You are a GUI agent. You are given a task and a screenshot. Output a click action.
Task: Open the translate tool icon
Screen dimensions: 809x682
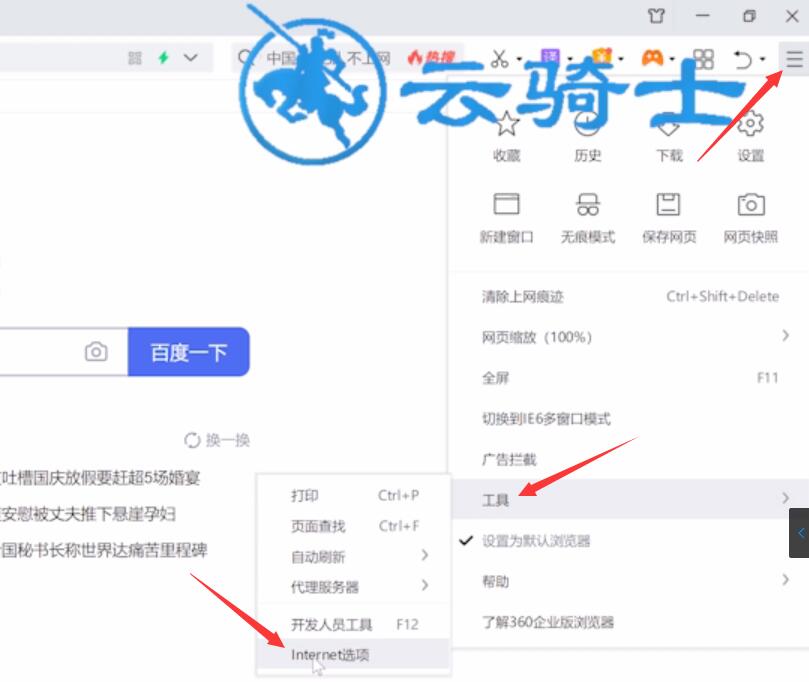tap(550, 57)
